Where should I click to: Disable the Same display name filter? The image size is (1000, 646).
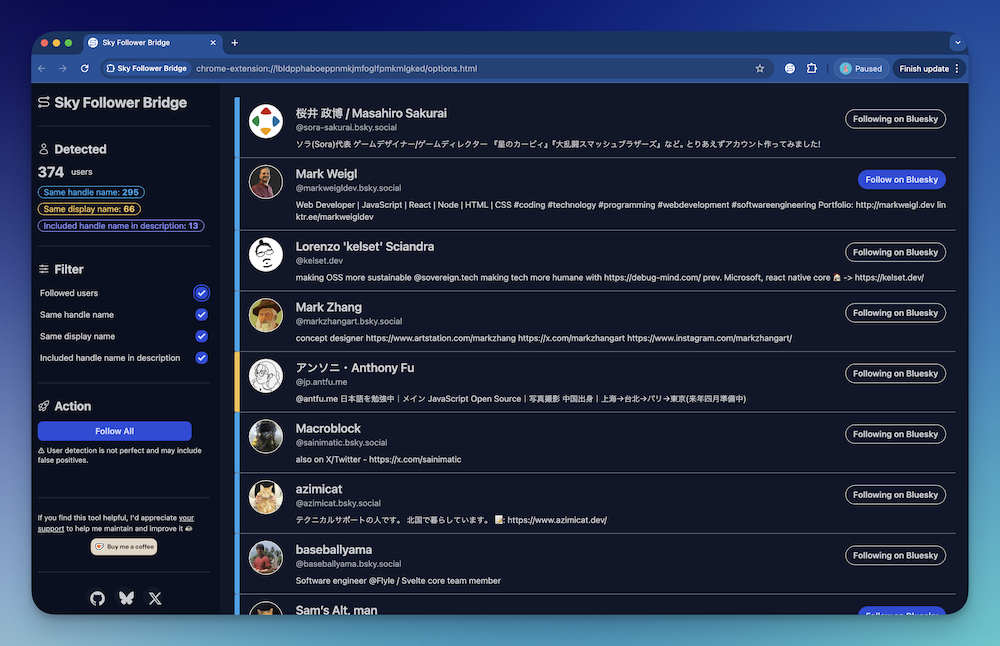click(201, 336)
